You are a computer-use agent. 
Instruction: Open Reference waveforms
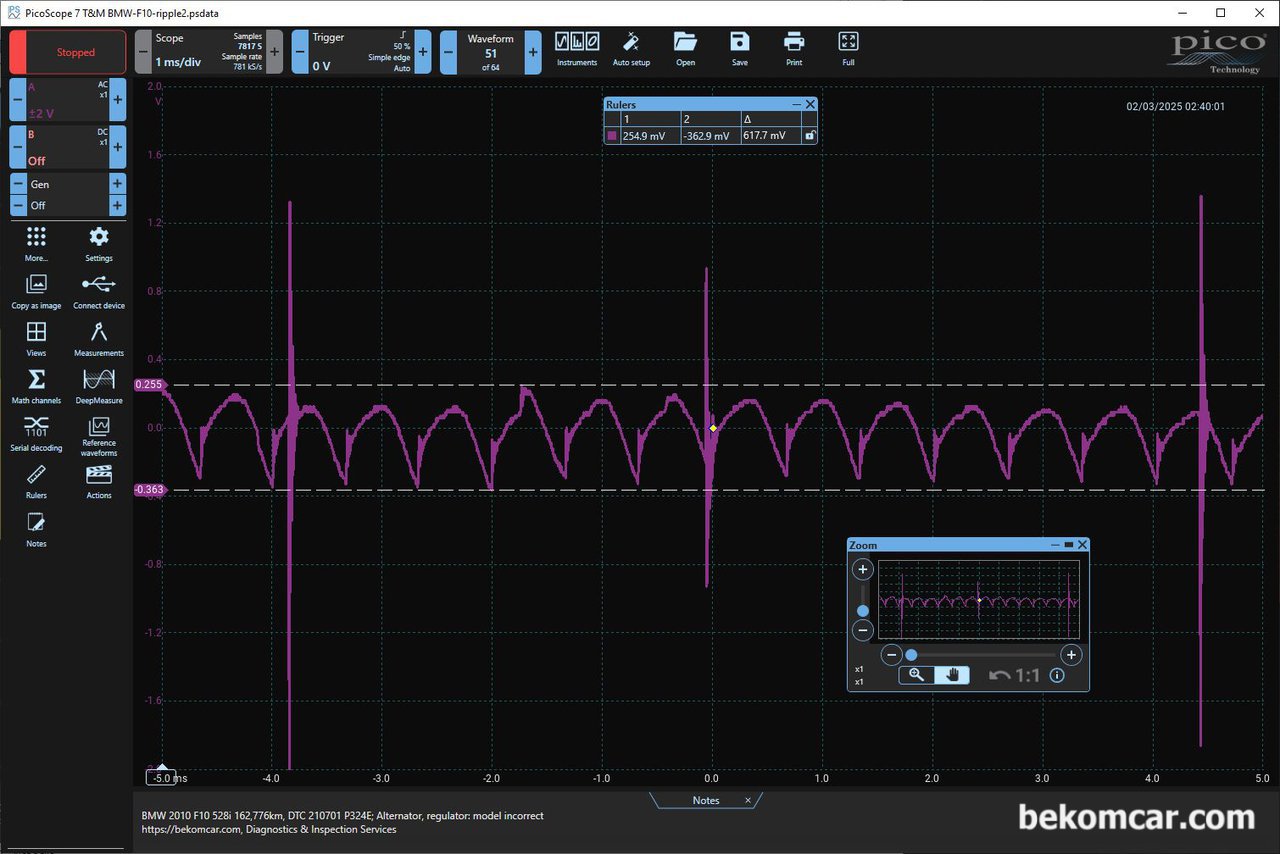click(99, 436)
